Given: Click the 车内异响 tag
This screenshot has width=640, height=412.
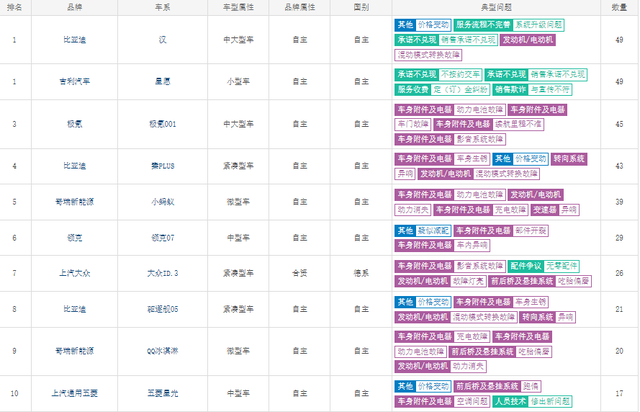Looking at the screenshot, I should pyautogui.click(x=471, y=245).
